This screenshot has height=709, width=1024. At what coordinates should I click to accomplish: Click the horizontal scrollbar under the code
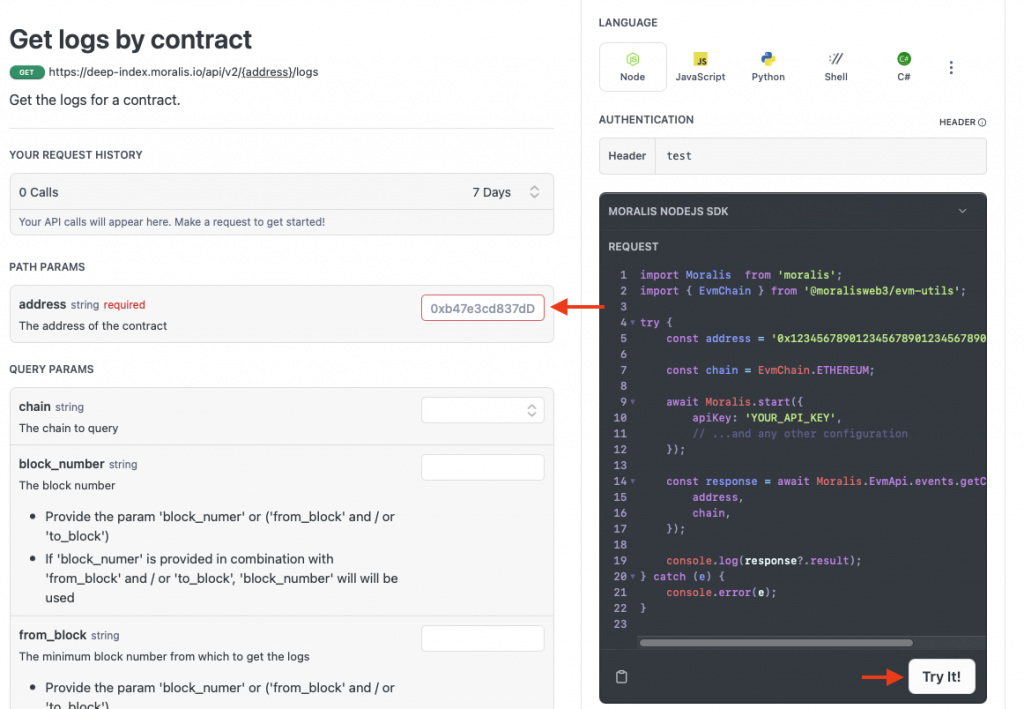pyautogui.click(x=776, y=642)
